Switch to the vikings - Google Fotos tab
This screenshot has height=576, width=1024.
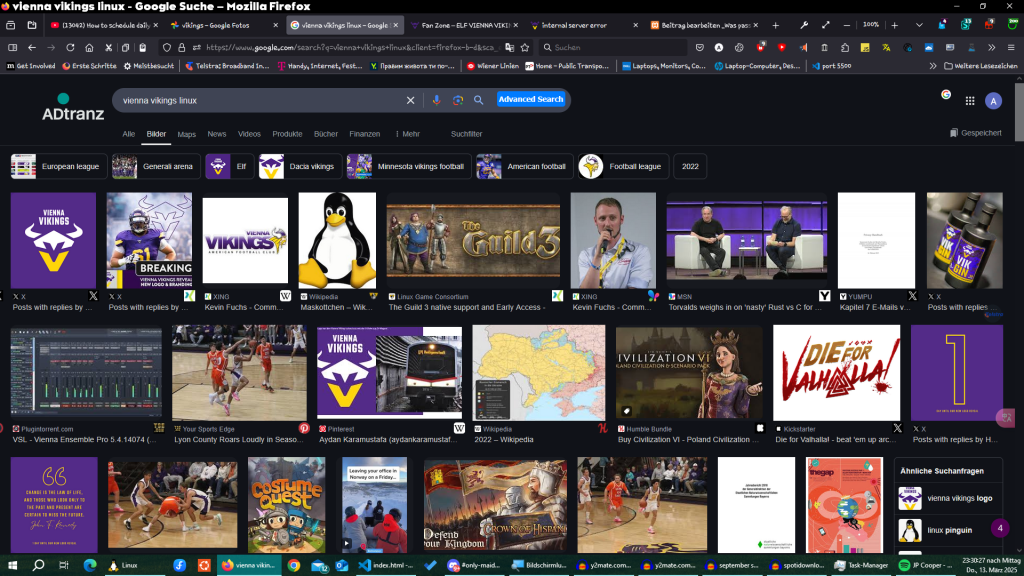(x=224, y=25)
